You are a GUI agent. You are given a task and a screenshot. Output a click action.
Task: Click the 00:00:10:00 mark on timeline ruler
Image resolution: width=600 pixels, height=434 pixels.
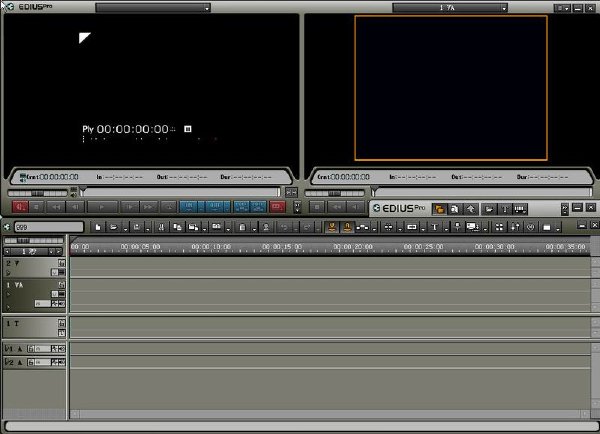[211, 247]
